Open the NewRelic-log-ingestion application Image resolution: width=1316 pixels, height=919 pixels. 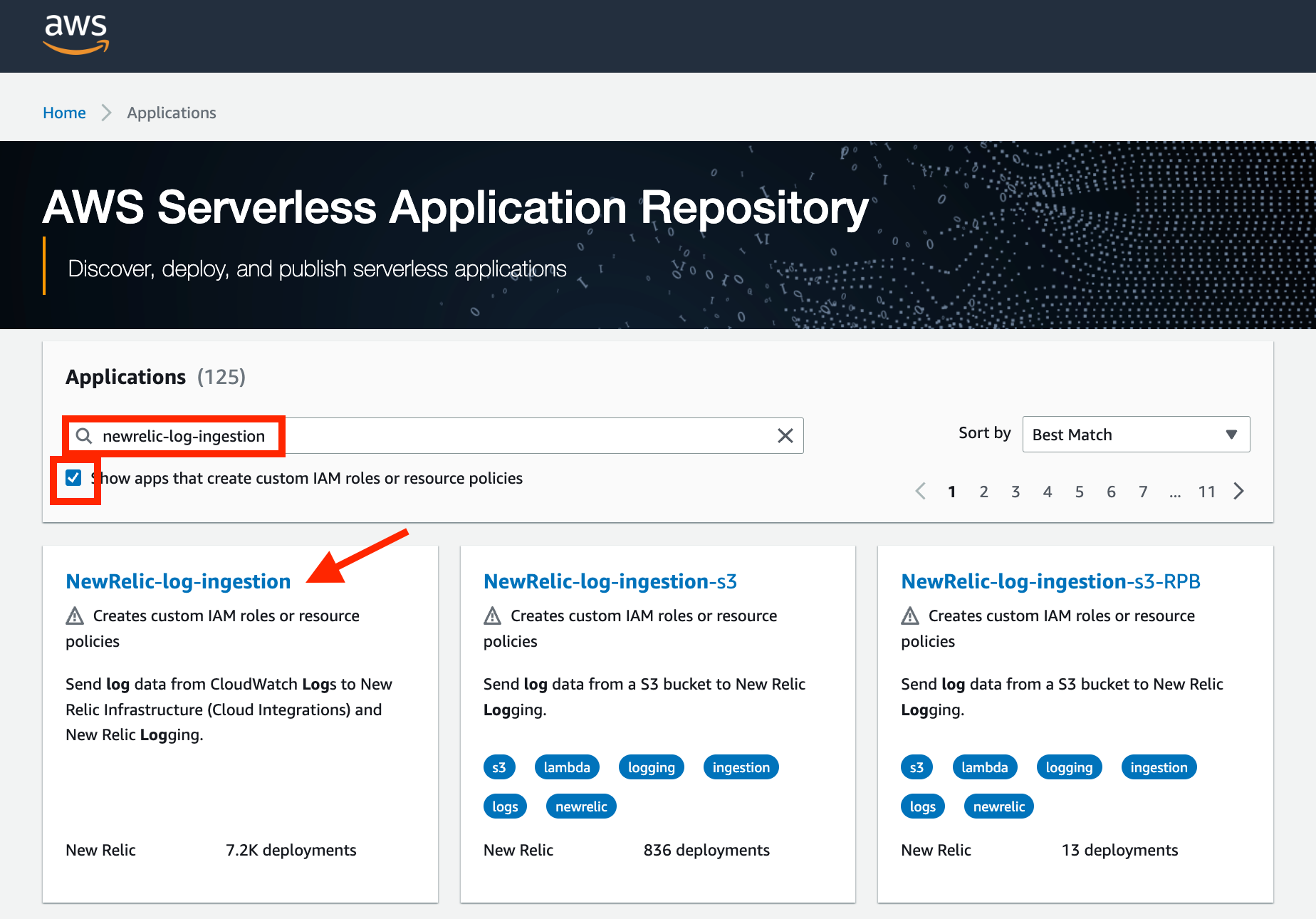(x=177, y=581)
